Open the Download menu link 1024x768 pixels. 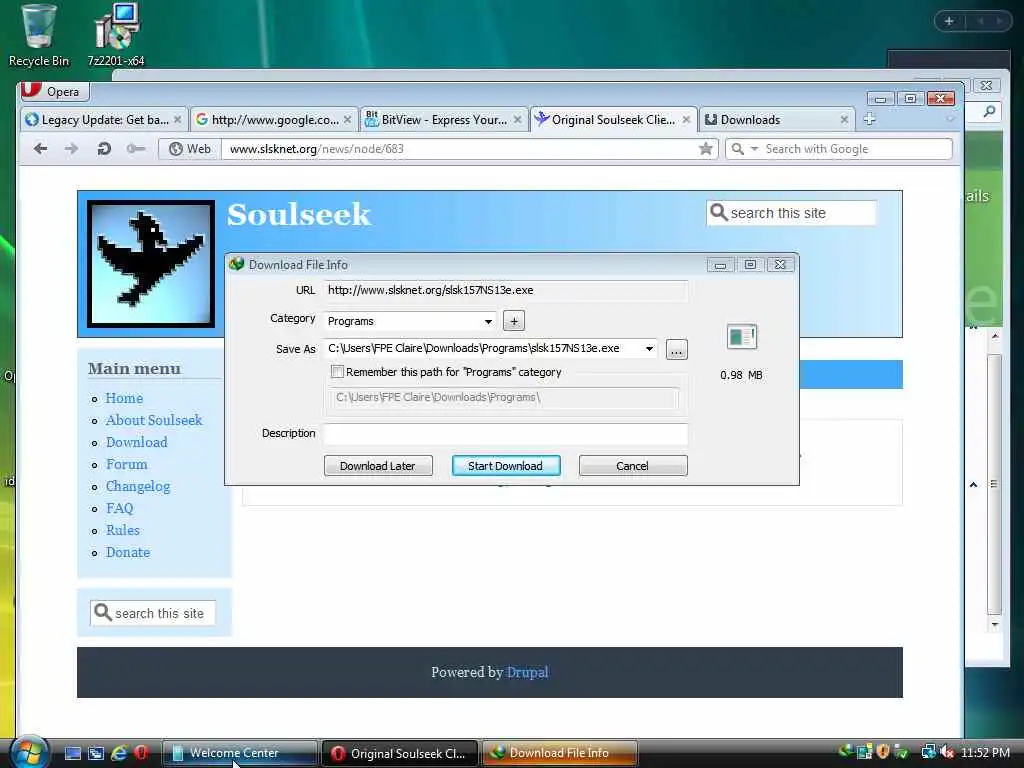[136, 442]
